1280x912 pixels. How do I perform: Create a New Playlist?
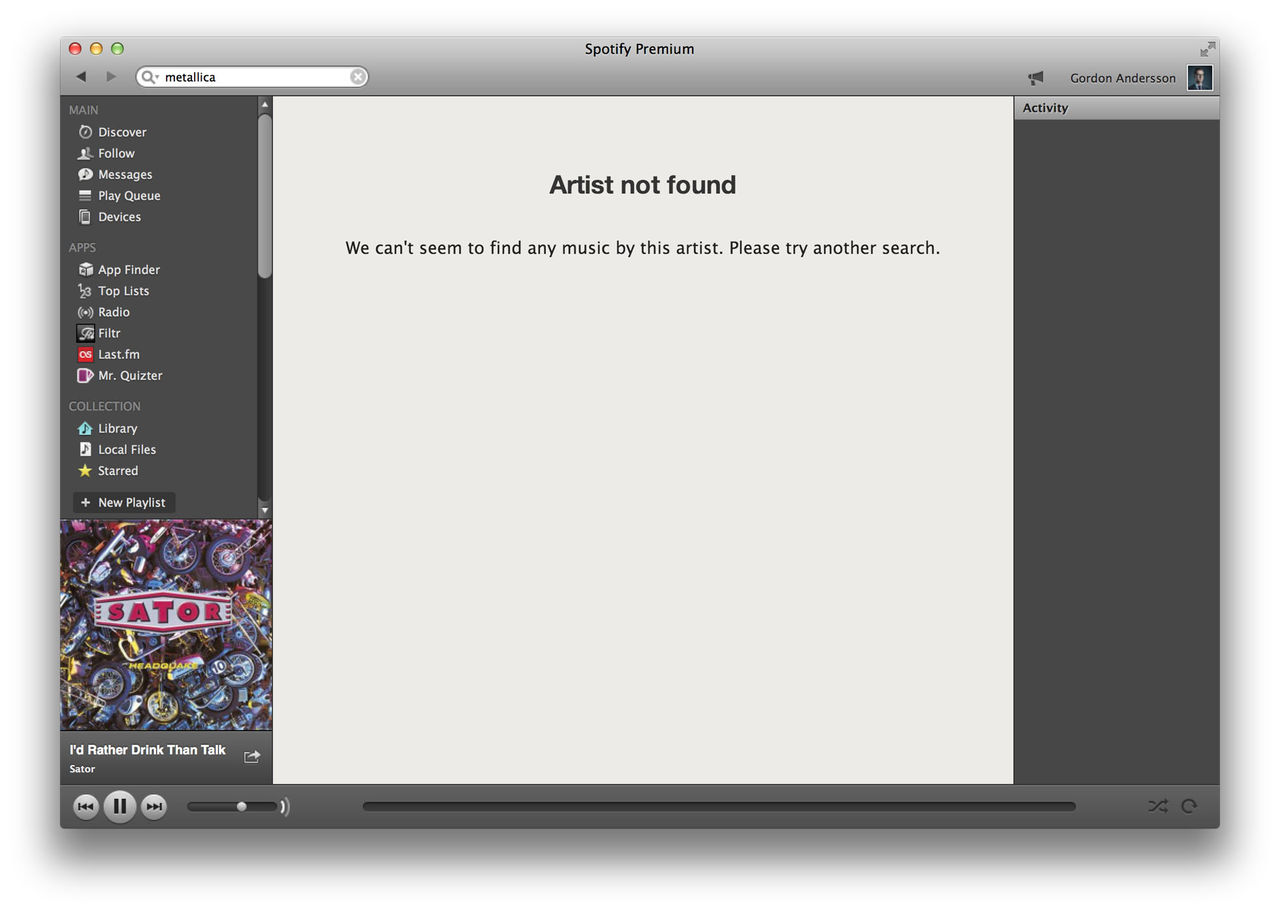[124, 502]
